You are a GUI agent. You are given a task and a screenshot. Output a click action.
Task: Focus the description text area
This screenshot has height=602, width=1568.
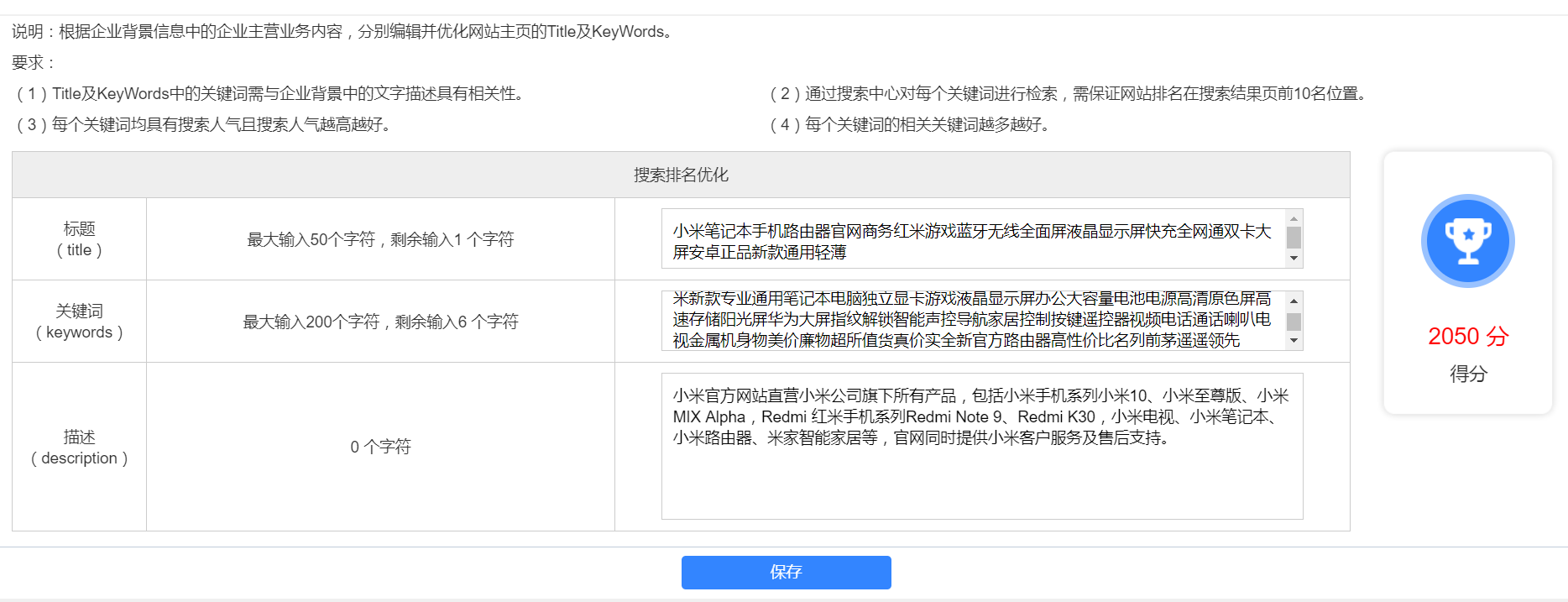click(982, 447)
